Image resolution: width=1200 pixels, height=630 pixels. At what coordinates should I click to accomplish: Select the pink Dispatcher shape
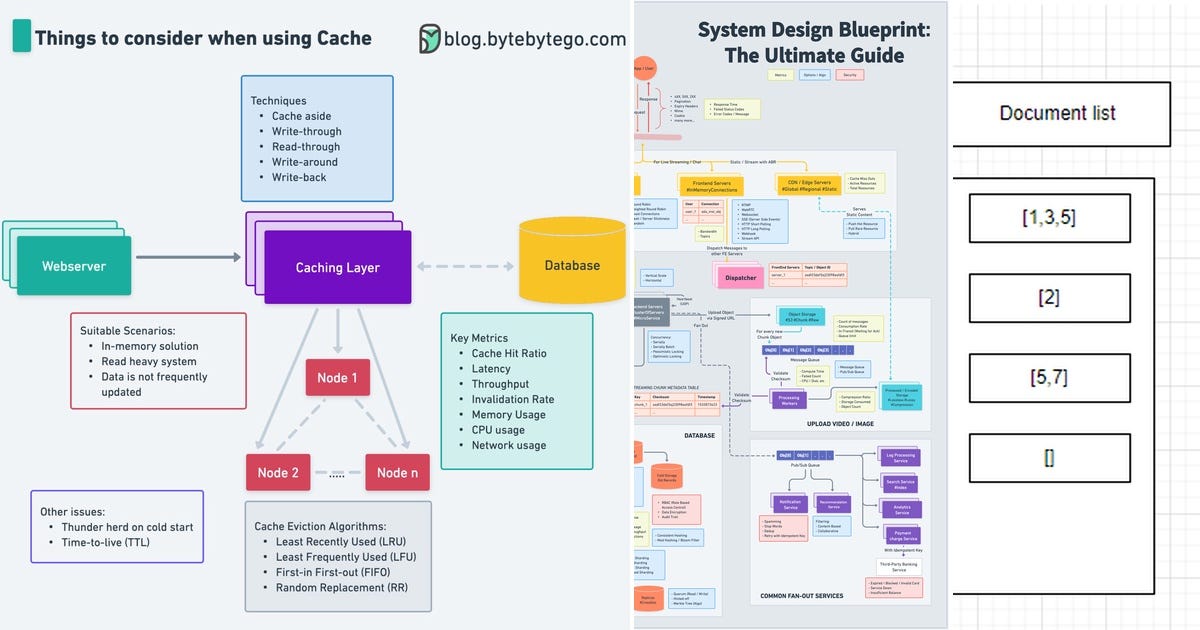point(740,277)
